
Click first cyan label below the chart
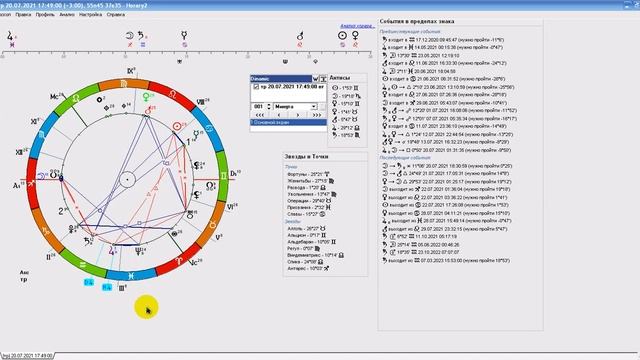(x=89, y=282)
